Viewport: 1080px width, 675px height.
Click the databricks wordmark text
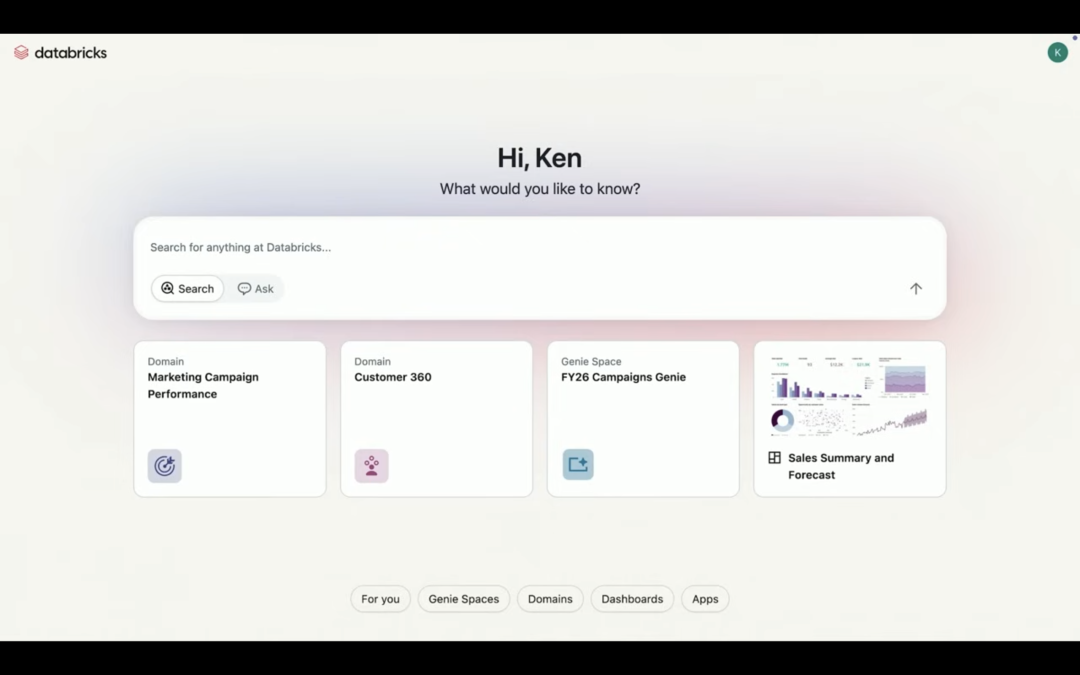click(71, 52)
